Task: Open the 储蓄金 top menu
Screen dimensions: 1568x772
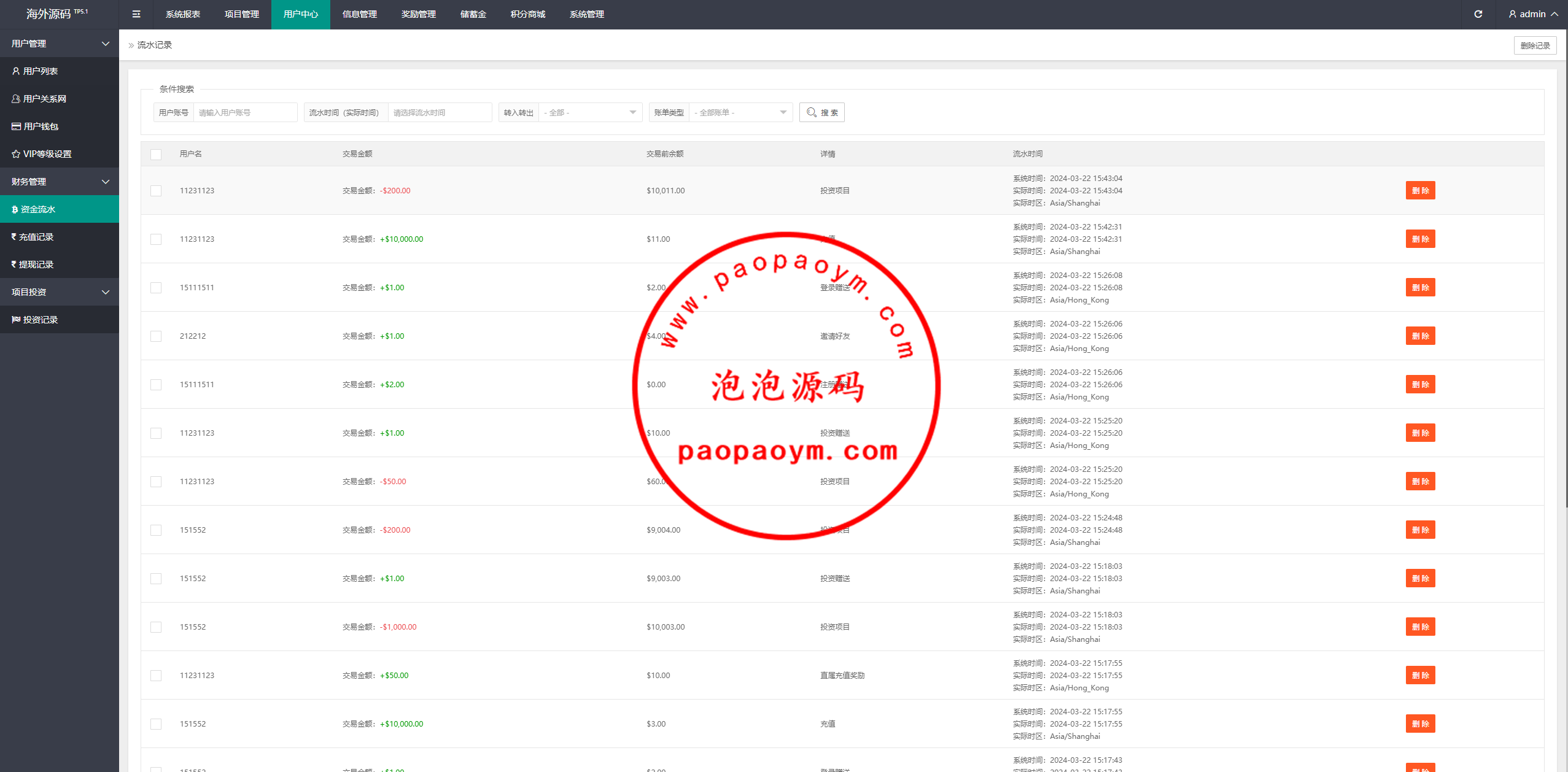Action: (x=473, y=14)
